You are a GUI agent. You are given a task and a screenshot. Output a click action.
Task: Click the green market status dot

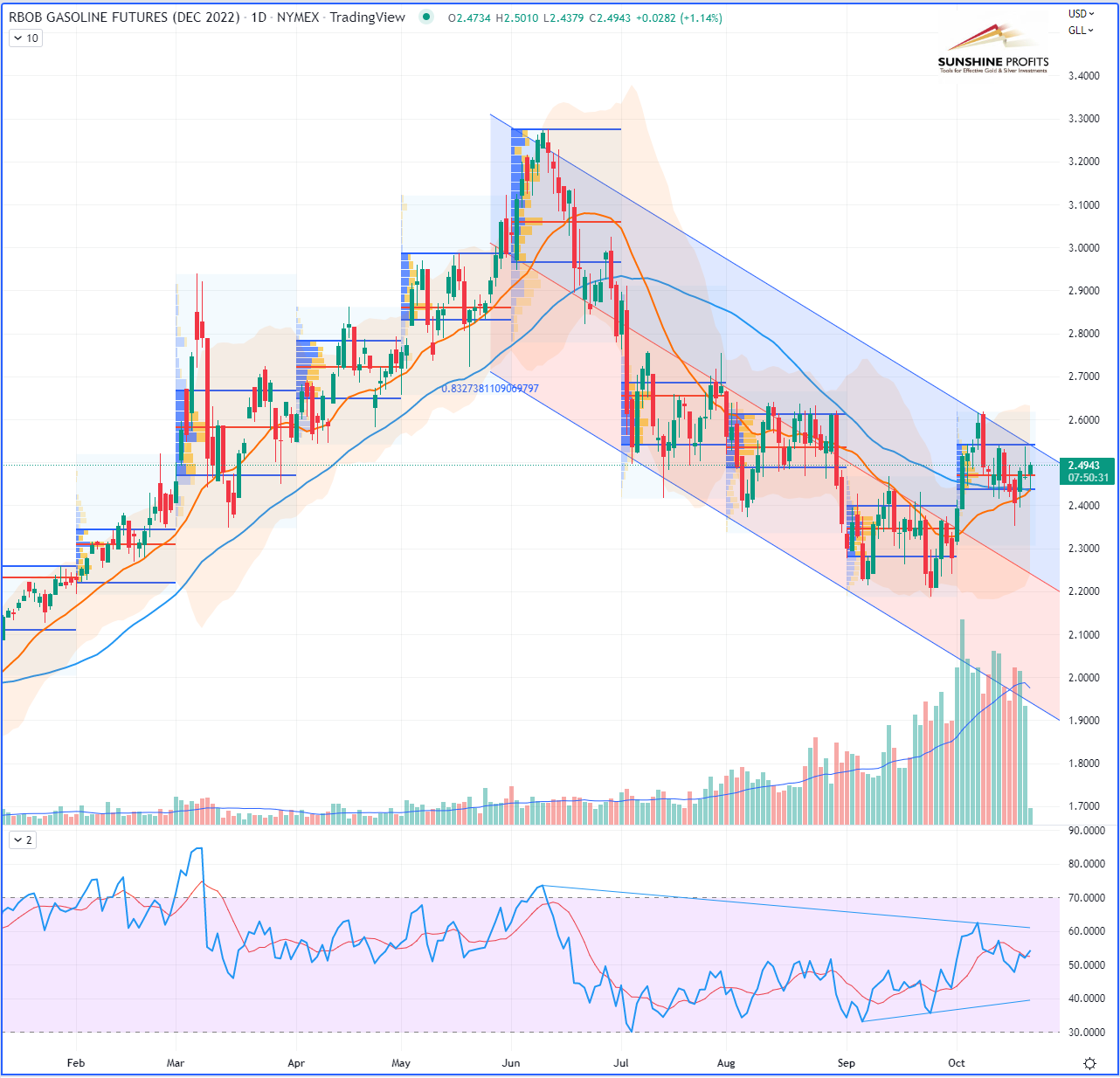(425, 17)
